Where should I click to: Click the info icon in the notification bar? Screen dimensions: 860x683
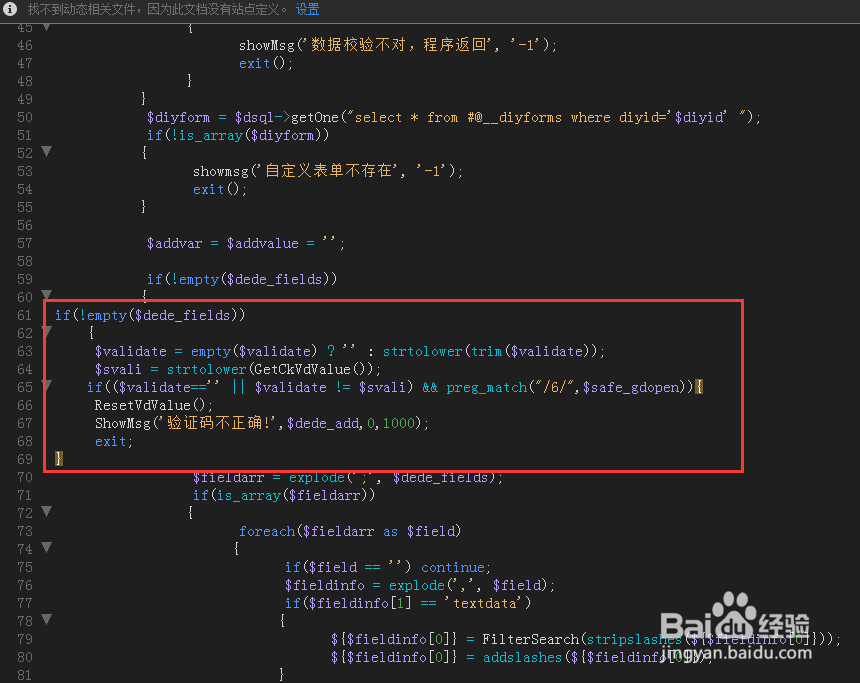click(10, 9)
